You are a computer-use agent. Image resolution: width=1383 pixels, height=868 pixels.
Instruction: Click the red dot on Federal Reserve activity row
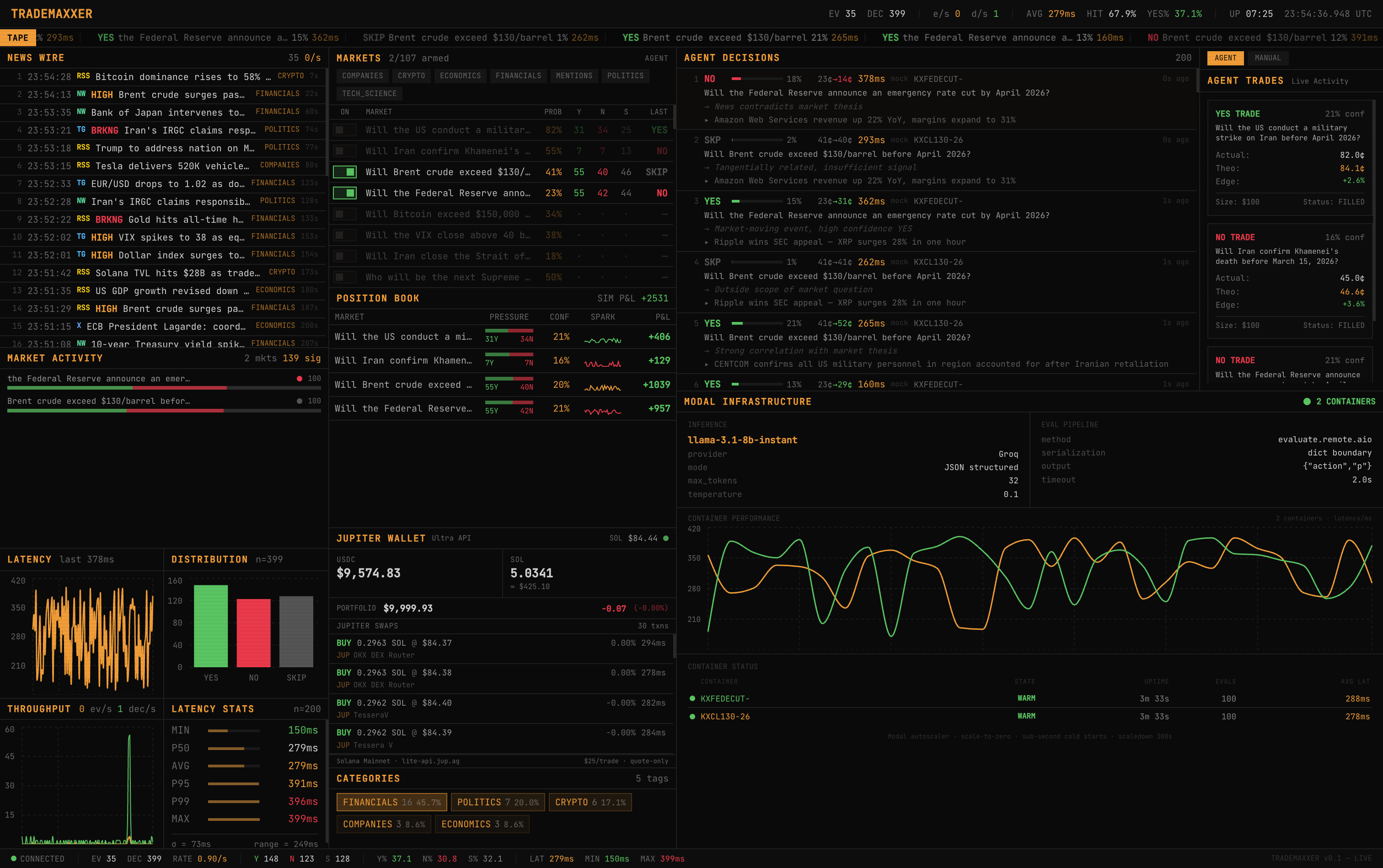click(x=299, y=379)
